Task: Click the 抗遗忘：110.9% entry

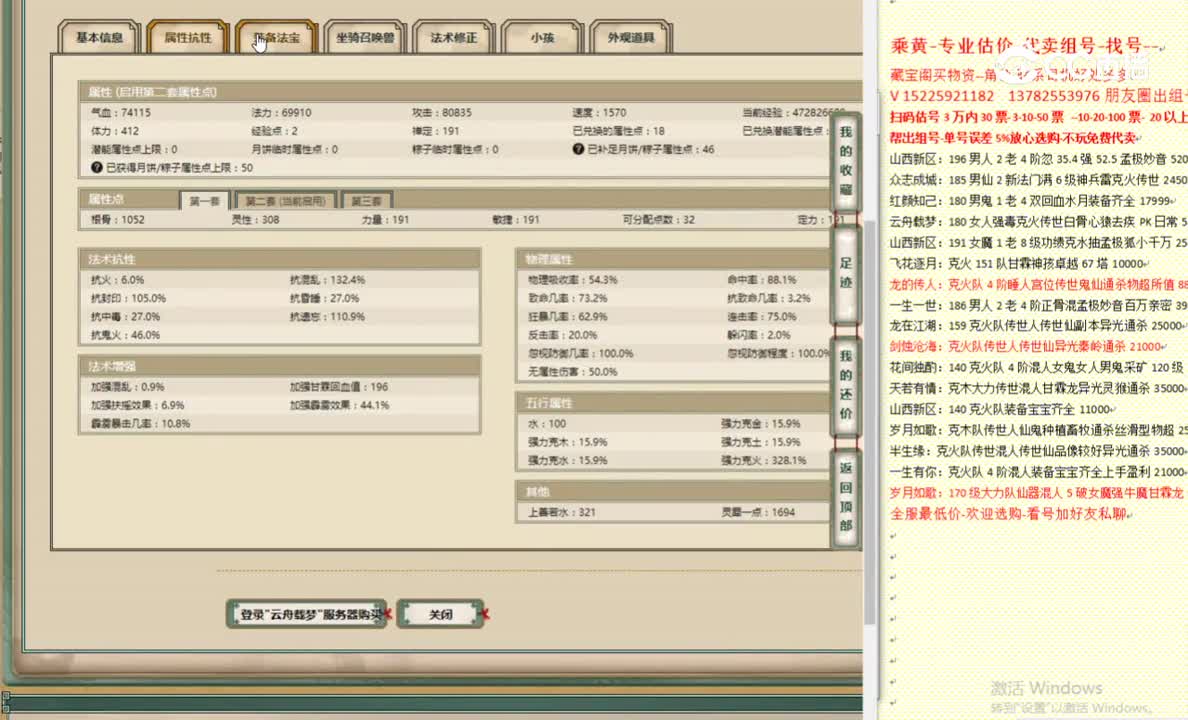Action: click(327, 316)
